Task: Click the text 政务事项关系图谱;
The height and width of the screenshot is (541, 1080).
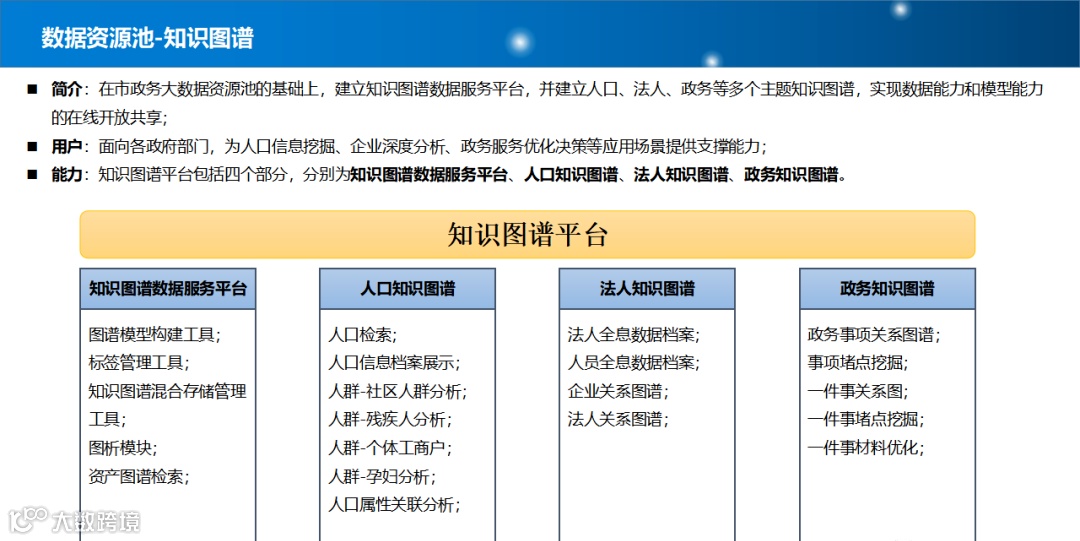Action: pyautogui.click(x=874, y=336)
